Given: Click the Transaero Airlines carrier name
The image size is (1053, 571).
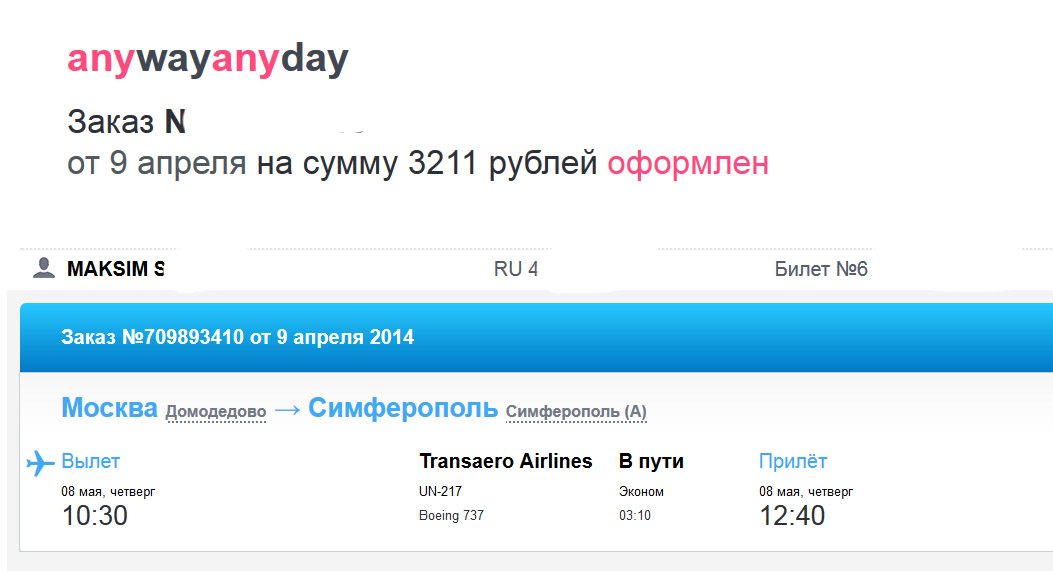Looking at the screenshot, I should pos(506,462).
